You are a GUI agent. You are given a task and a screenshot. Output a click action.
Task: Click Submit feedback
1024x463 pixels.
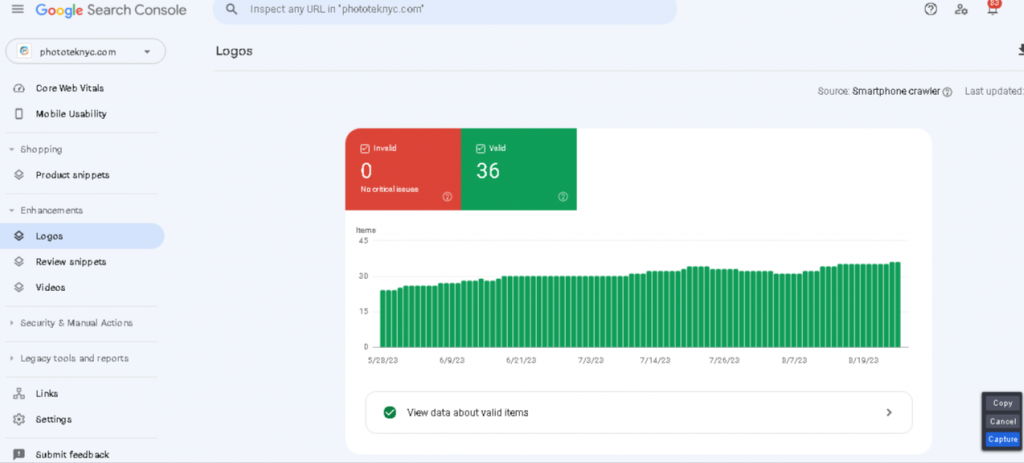pos(72,455)
